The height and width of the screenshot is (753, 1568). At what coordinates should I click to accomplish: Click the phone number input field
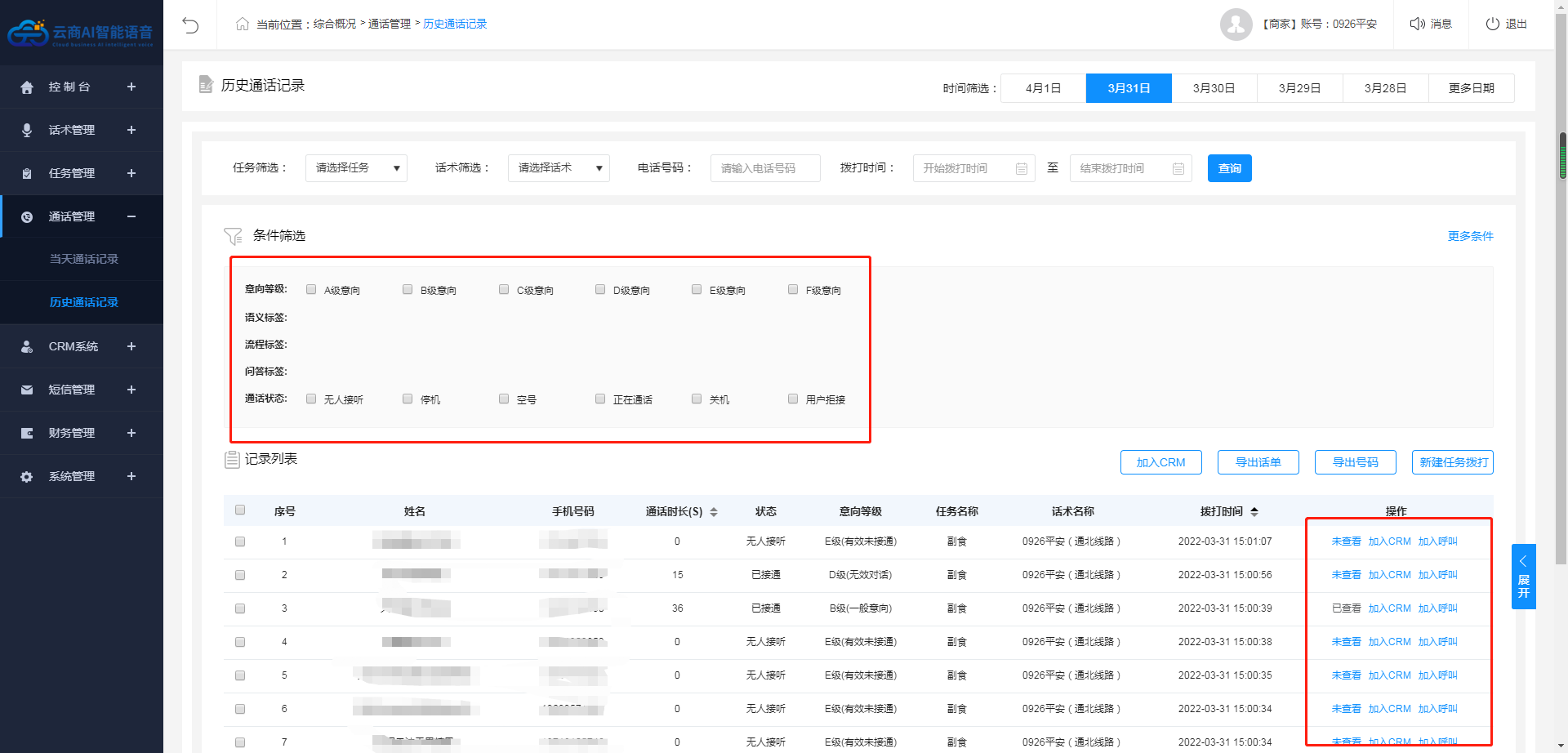pyautogui.click(x=764, y=168)
